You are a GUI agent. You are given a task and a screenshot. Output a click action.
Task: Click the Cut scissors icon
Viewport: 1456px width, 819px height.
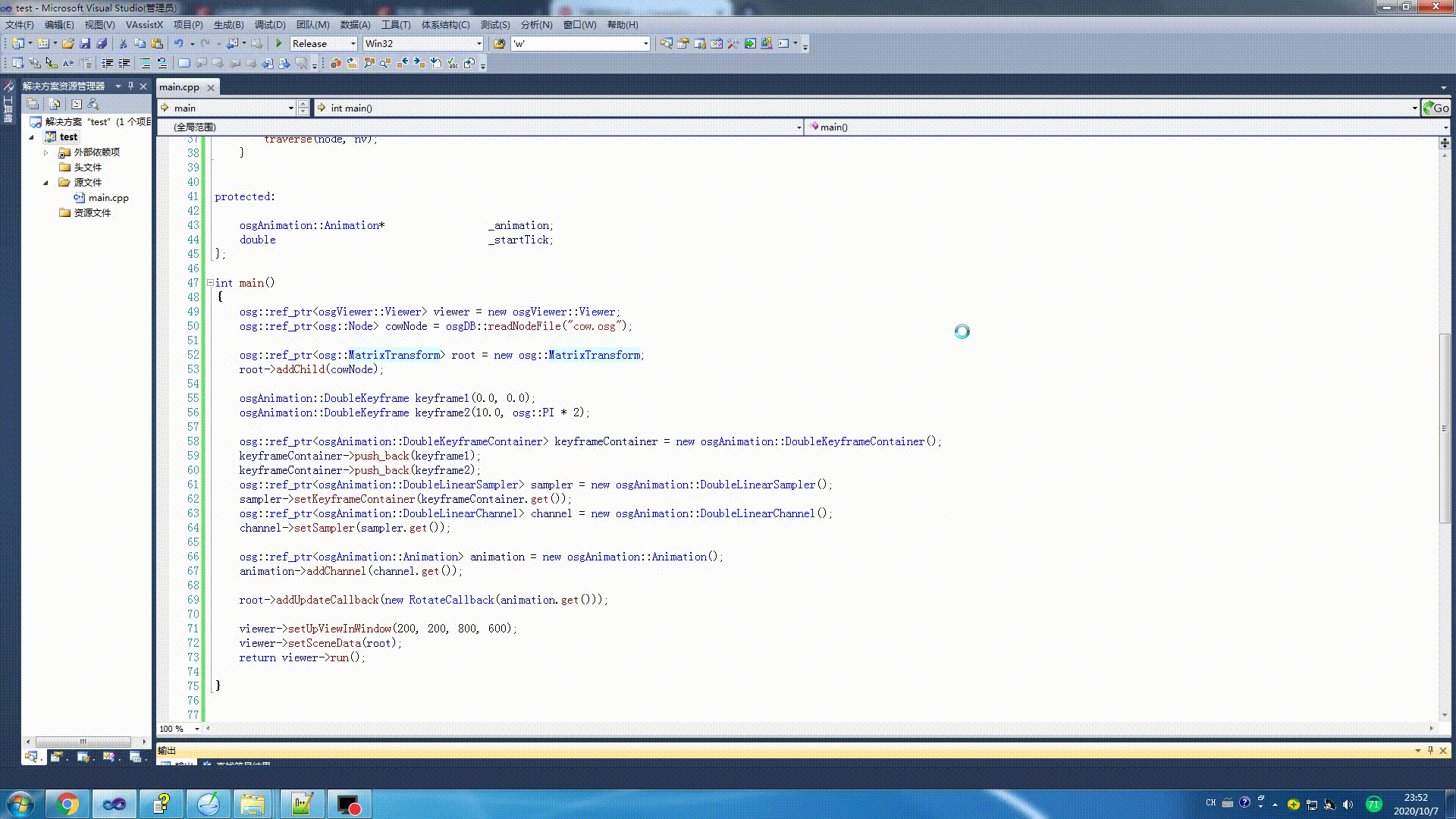(123, 43)
